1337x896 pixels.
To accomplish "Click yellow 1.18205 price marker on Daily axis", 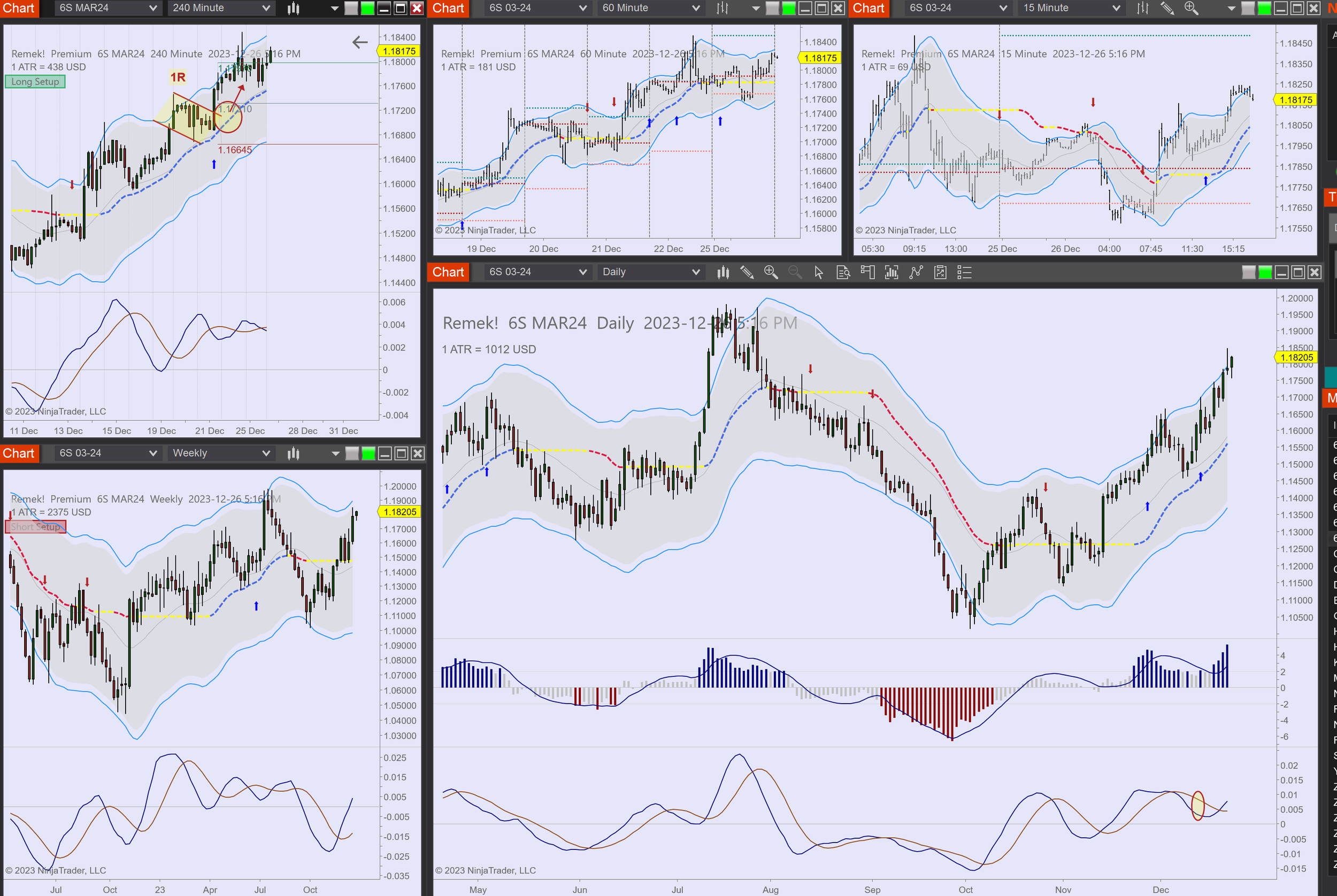I will click(1296, 358).
